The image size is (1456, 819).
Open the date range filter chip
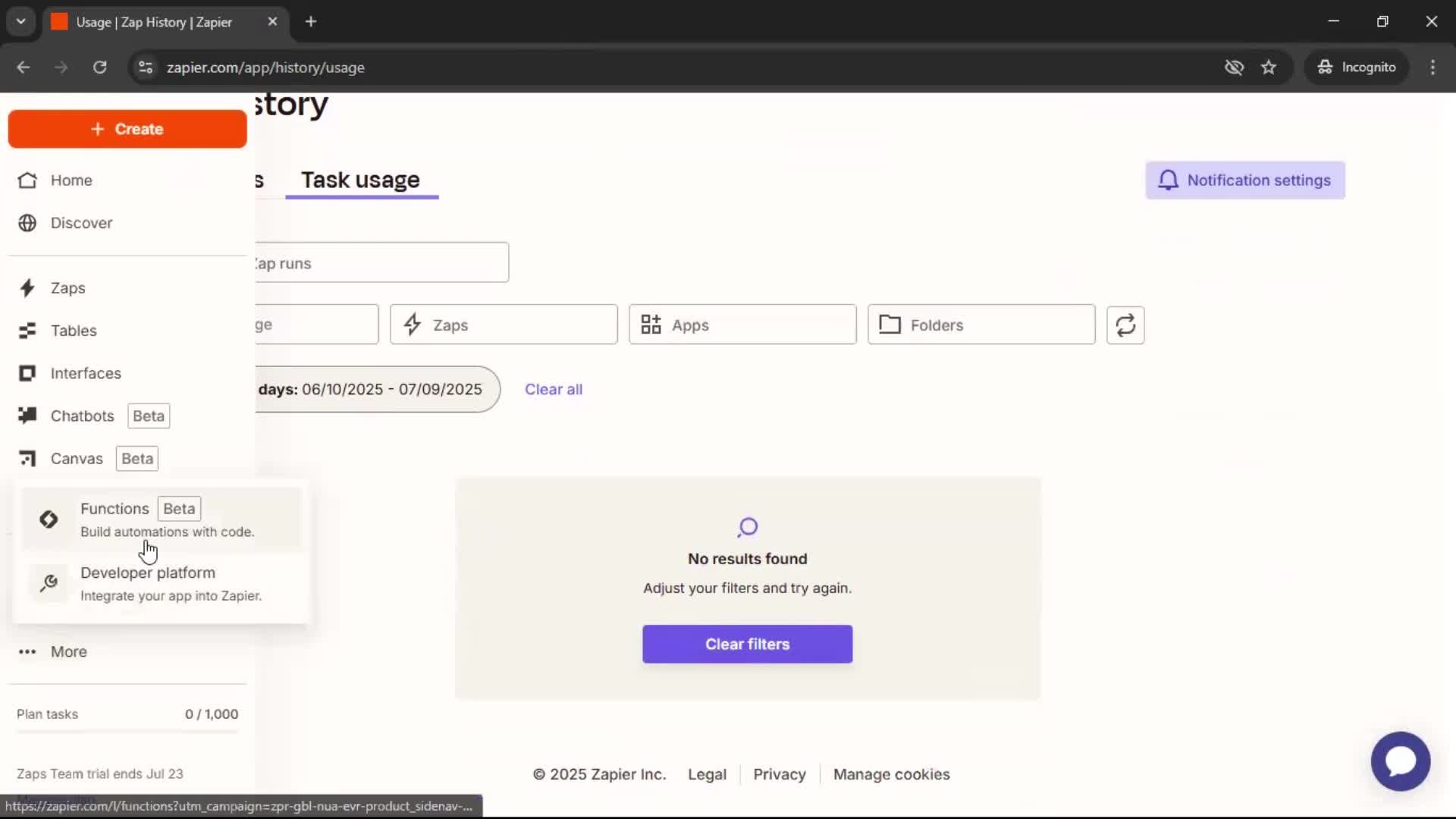coord(377,390)
